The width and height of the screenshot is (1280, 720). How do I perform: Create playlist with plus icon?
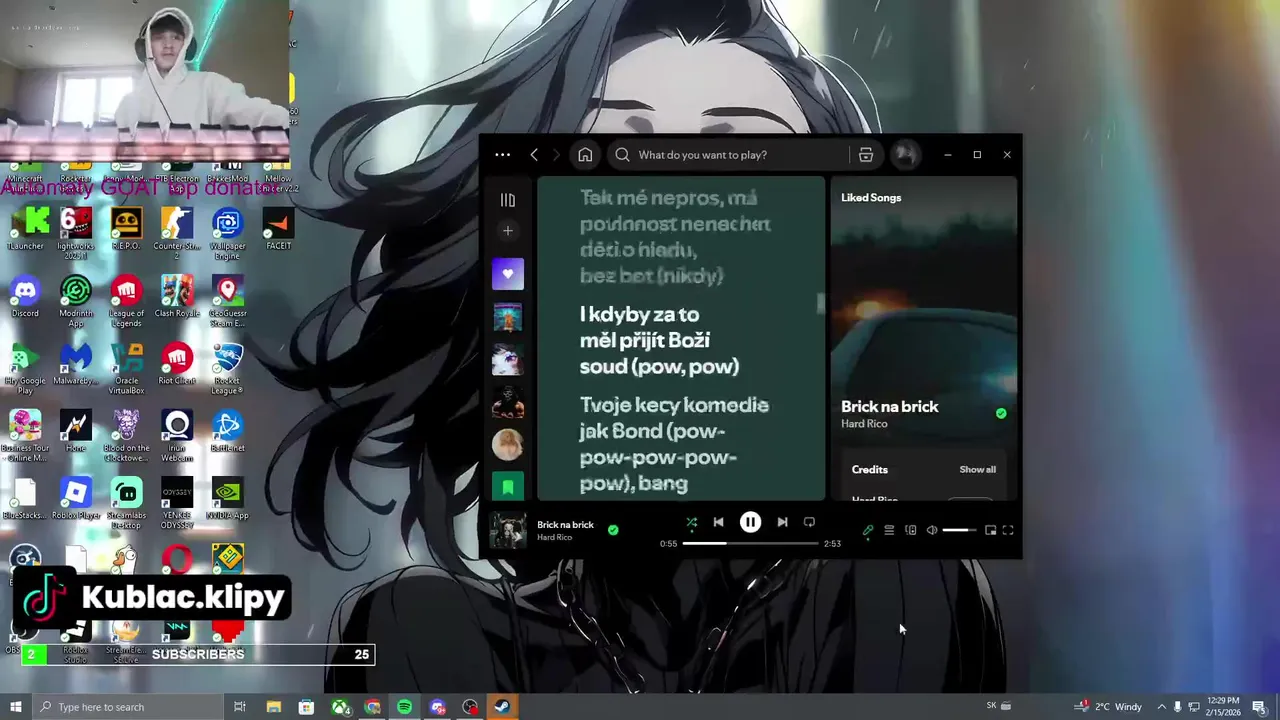(x=508, y=231)
